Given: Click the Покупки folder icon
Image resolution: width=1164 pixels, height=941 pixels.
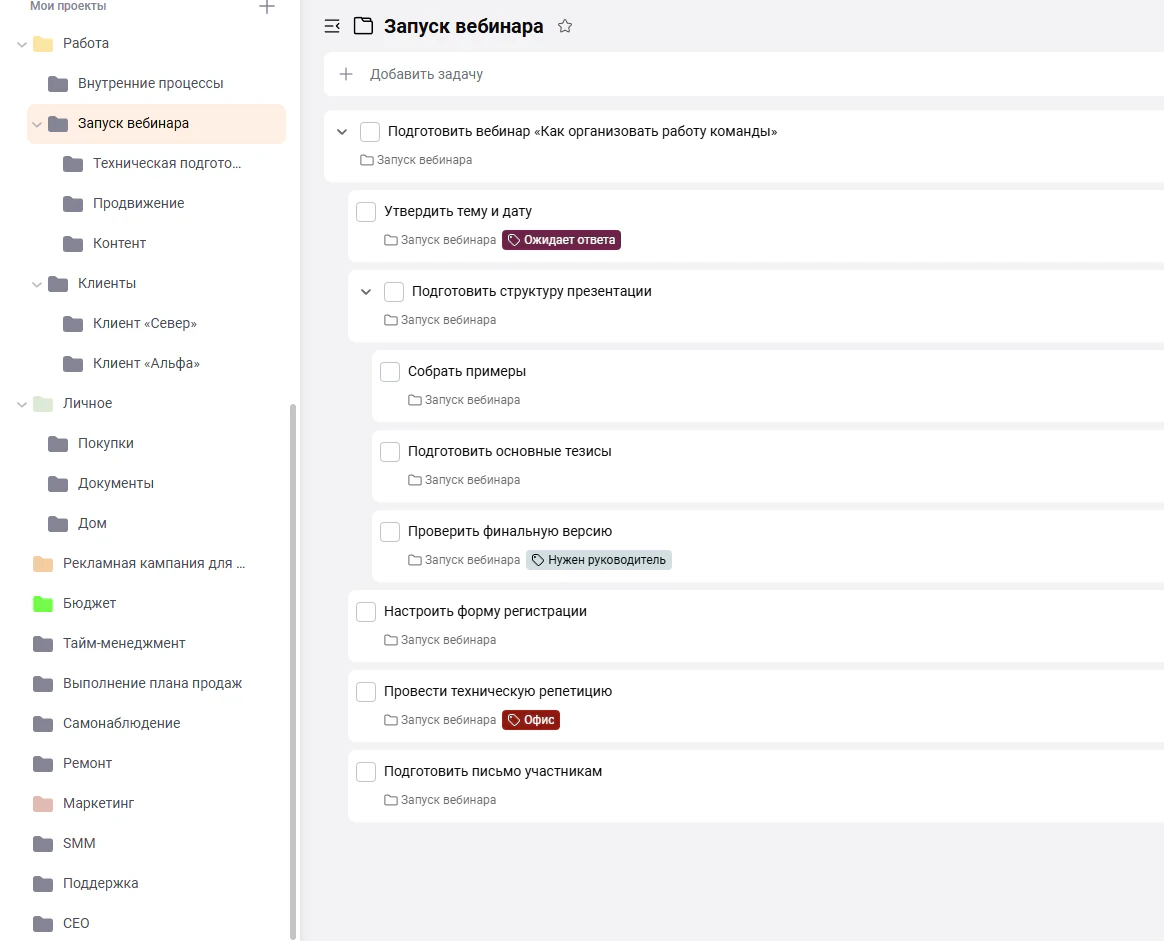Looking at the screenshot, I should [58, 444].
